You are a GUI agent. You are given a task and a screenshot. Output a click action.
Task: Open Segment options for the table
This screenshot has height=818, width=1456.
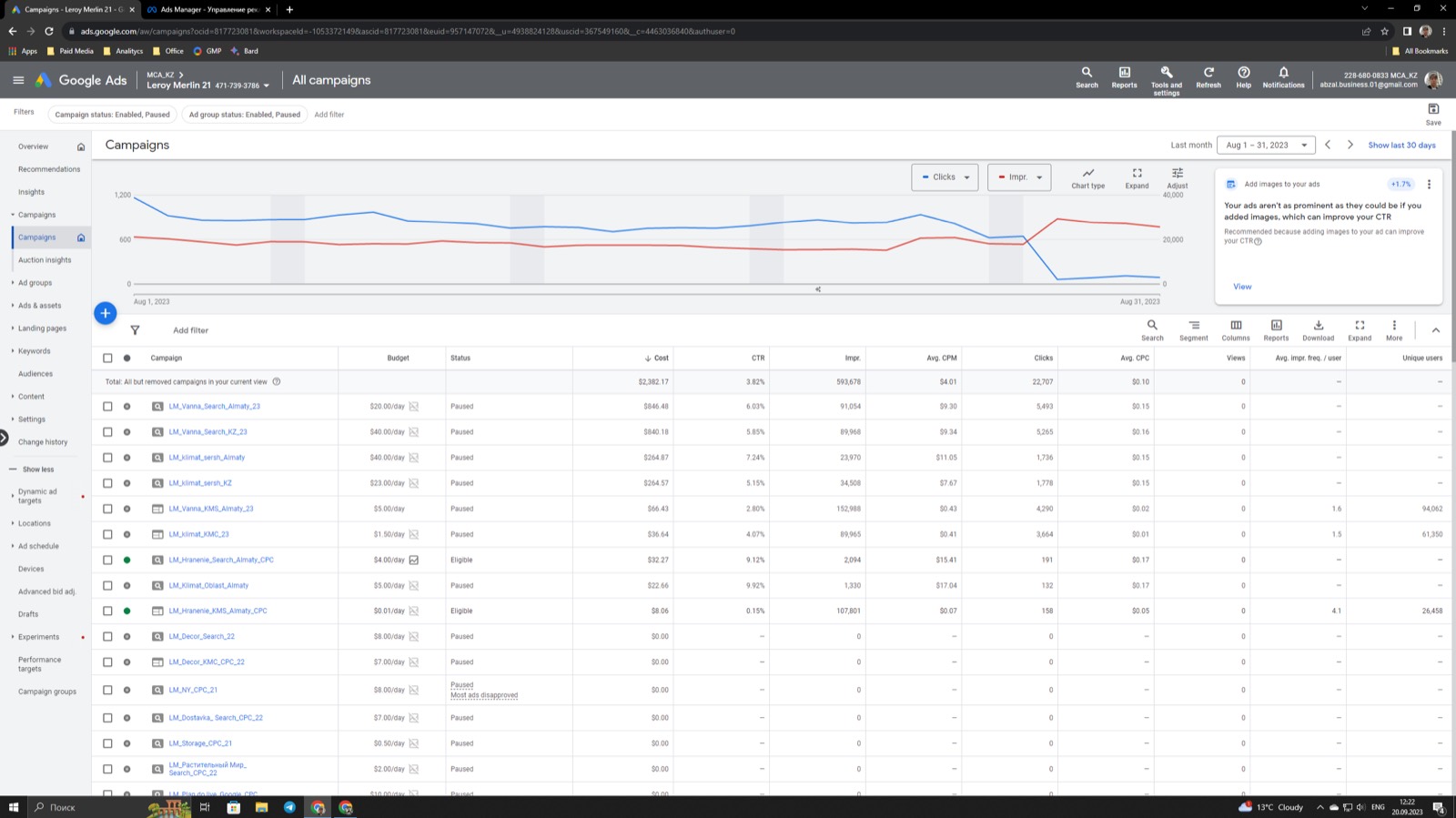tap(1194, 329)
